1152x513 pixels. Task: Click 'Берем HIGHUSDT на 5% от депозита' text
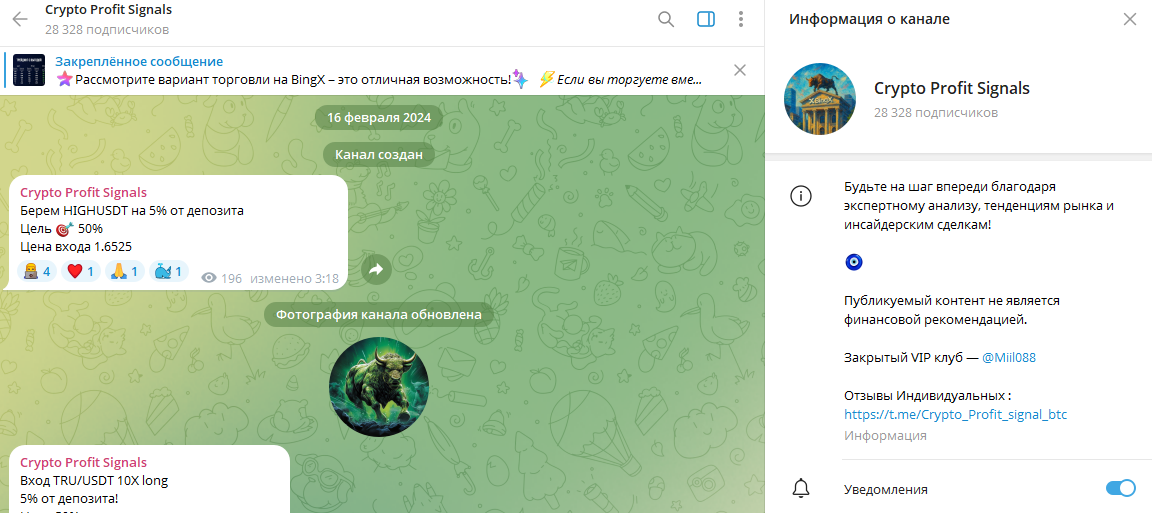click(x=132, y=212)
